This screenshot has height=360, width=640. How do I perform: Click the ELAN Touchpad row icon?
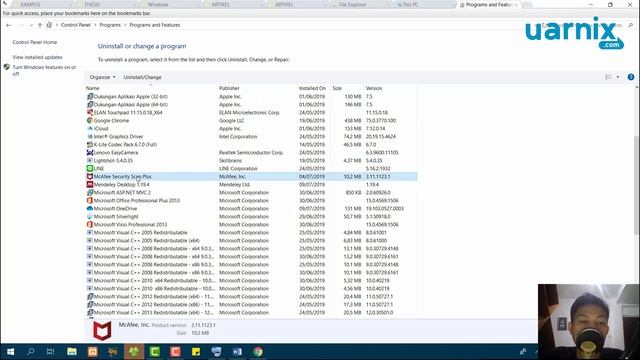tap(90, 113)
